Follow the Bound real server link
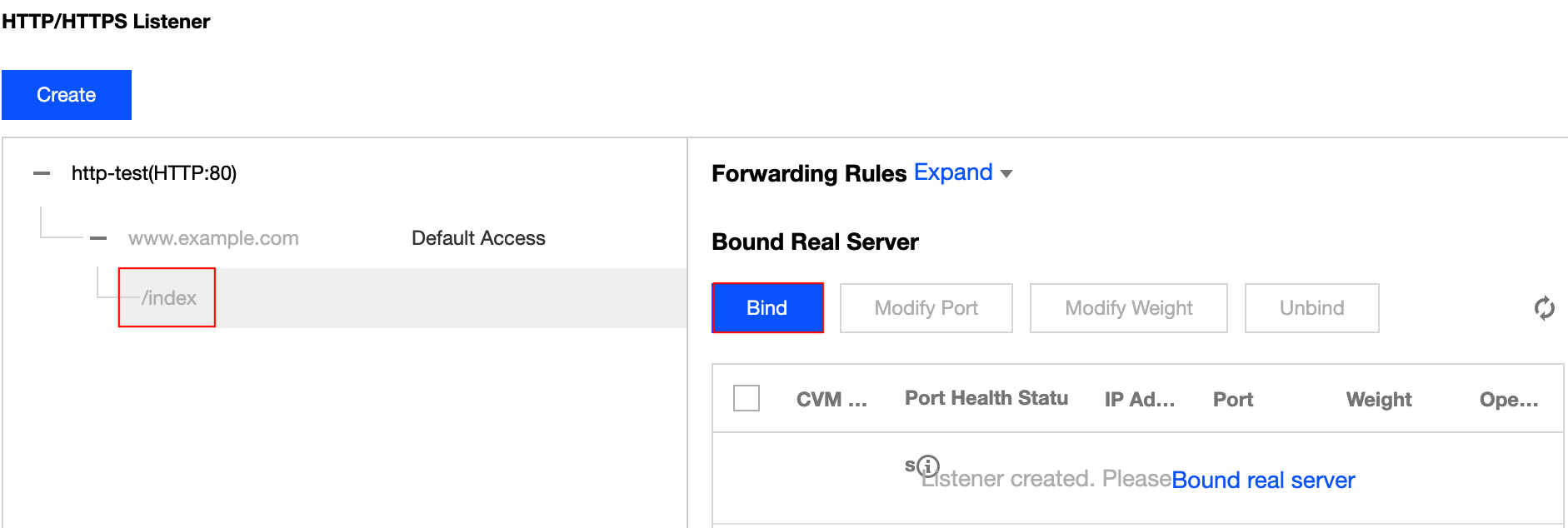Image resolution: width=1568 pixels, height=528 pixels. [1262, 480]
